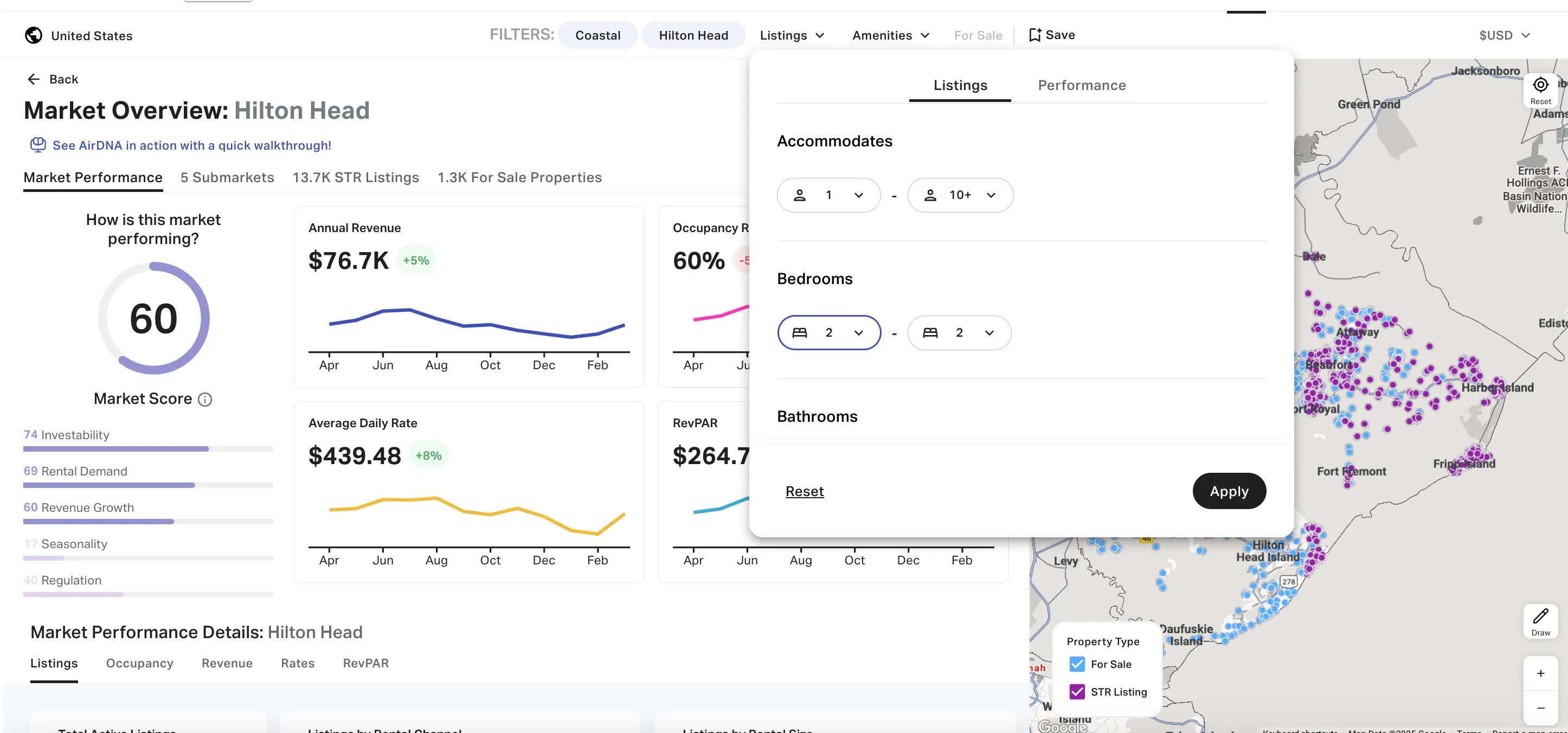1568x733 pixels.
Task: Open the 1.3K For Sale Properties tab
Action: coord(519,177)
